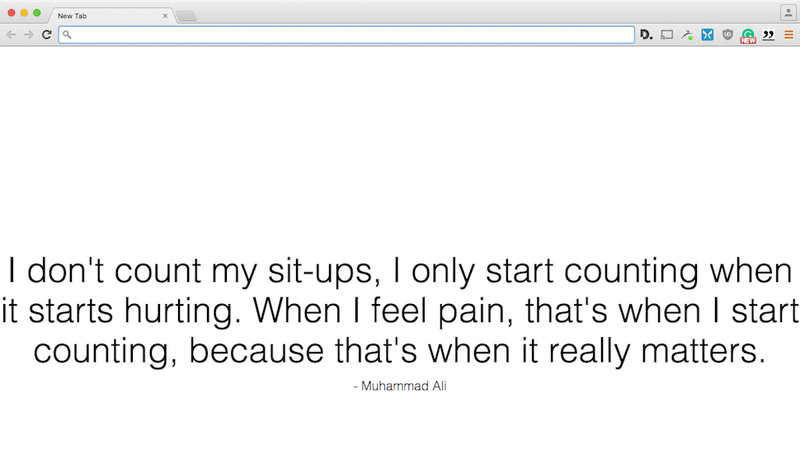Click the green fullscreen window button

click(37, 13)
